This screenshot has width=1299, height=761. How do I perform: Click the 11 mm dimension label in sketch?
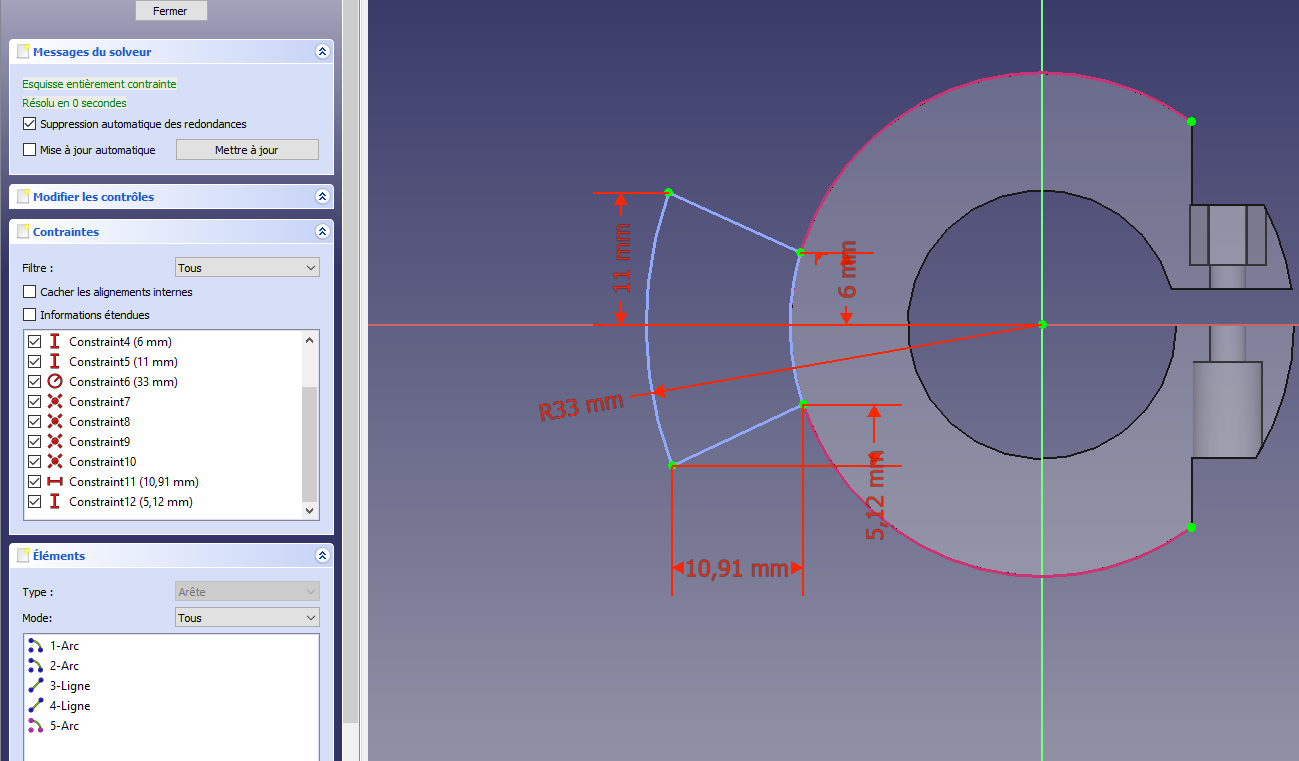[x=622, y=258]
